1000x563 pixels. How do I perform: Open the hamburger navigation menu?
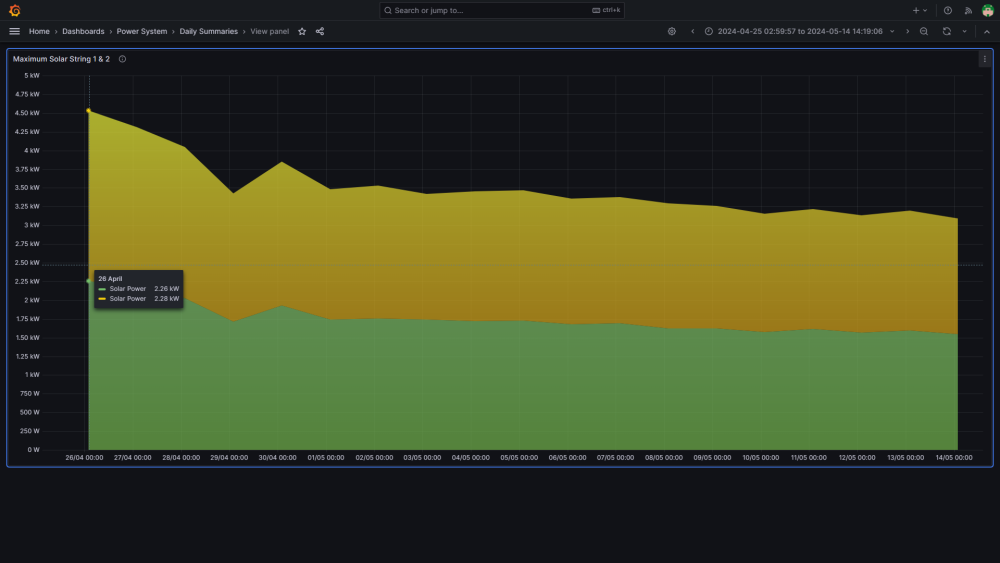tap(15, 31)
